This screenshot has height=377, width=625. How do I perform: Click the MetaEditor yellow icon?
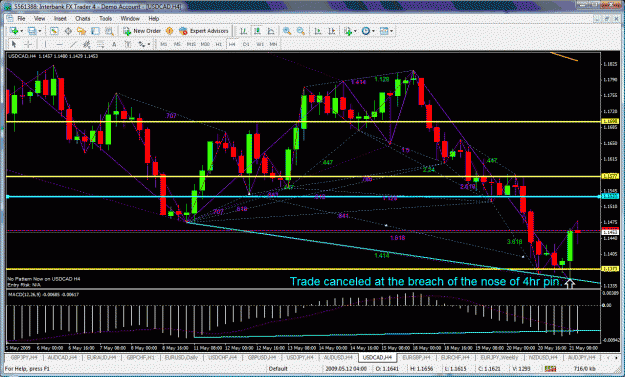(x=169, y=31)
